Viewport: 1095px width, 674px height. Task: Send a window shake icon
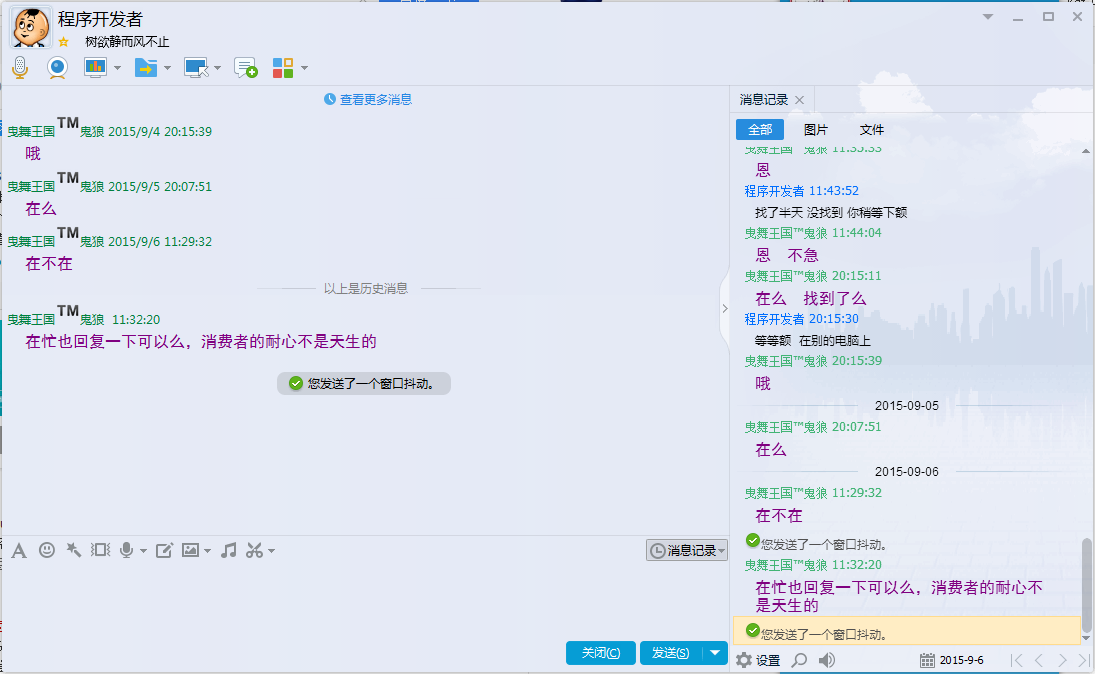click(x=101, y=550)
